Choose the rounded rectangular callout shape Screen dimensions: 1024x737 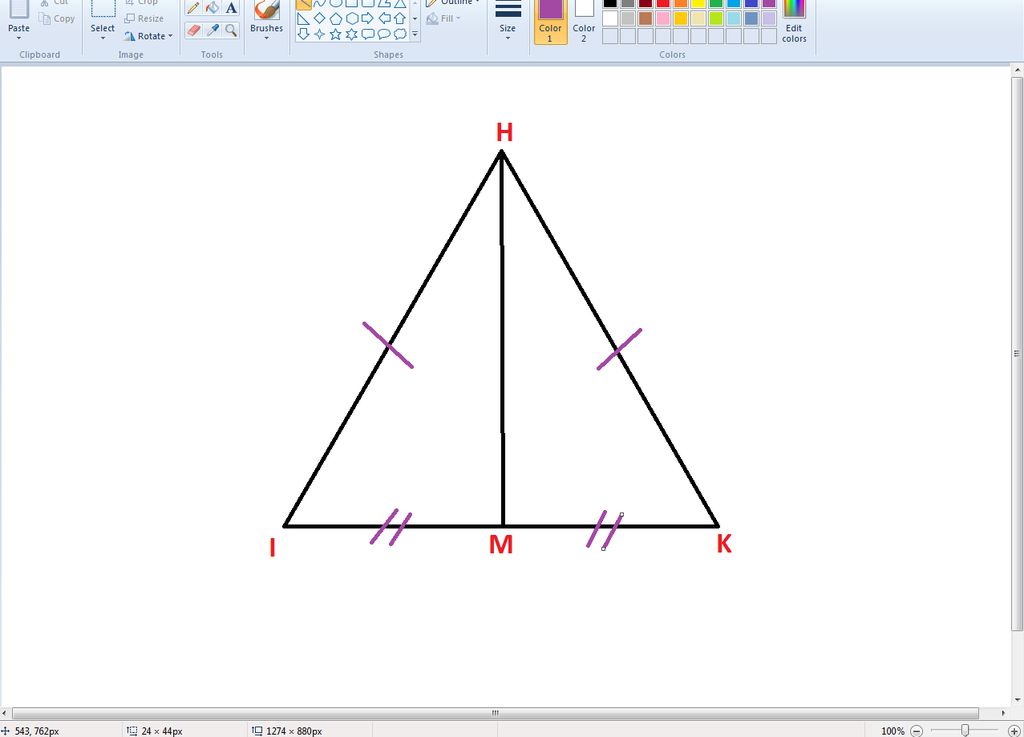pyautogui.click(x=368, y=34)
